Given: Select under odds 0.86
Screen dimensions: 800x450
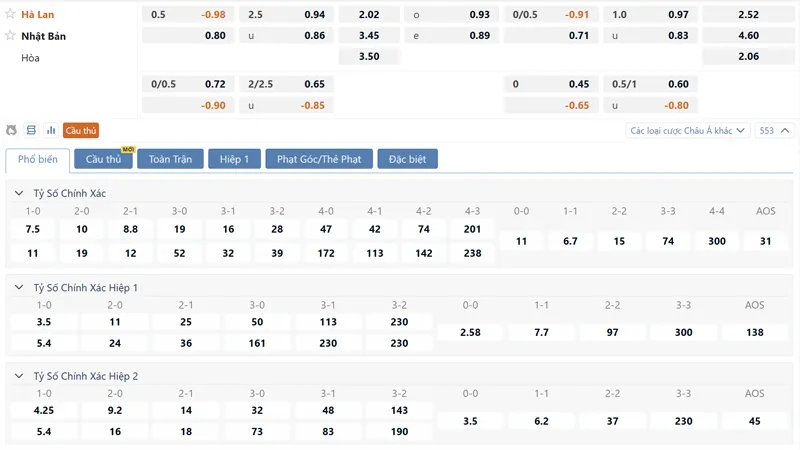Looking at the screenshot, I should 286,35.
